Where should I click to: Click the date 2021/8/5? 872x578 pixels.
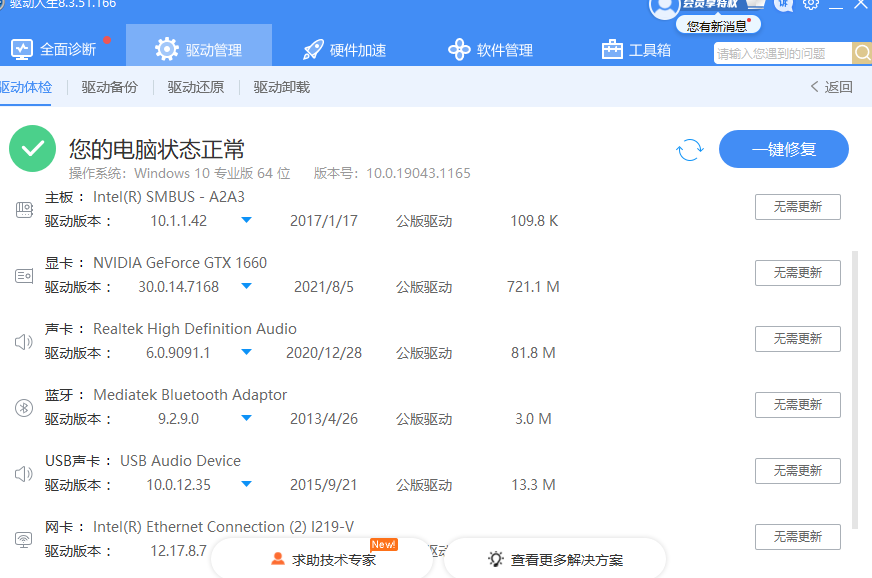pos(324,287)
